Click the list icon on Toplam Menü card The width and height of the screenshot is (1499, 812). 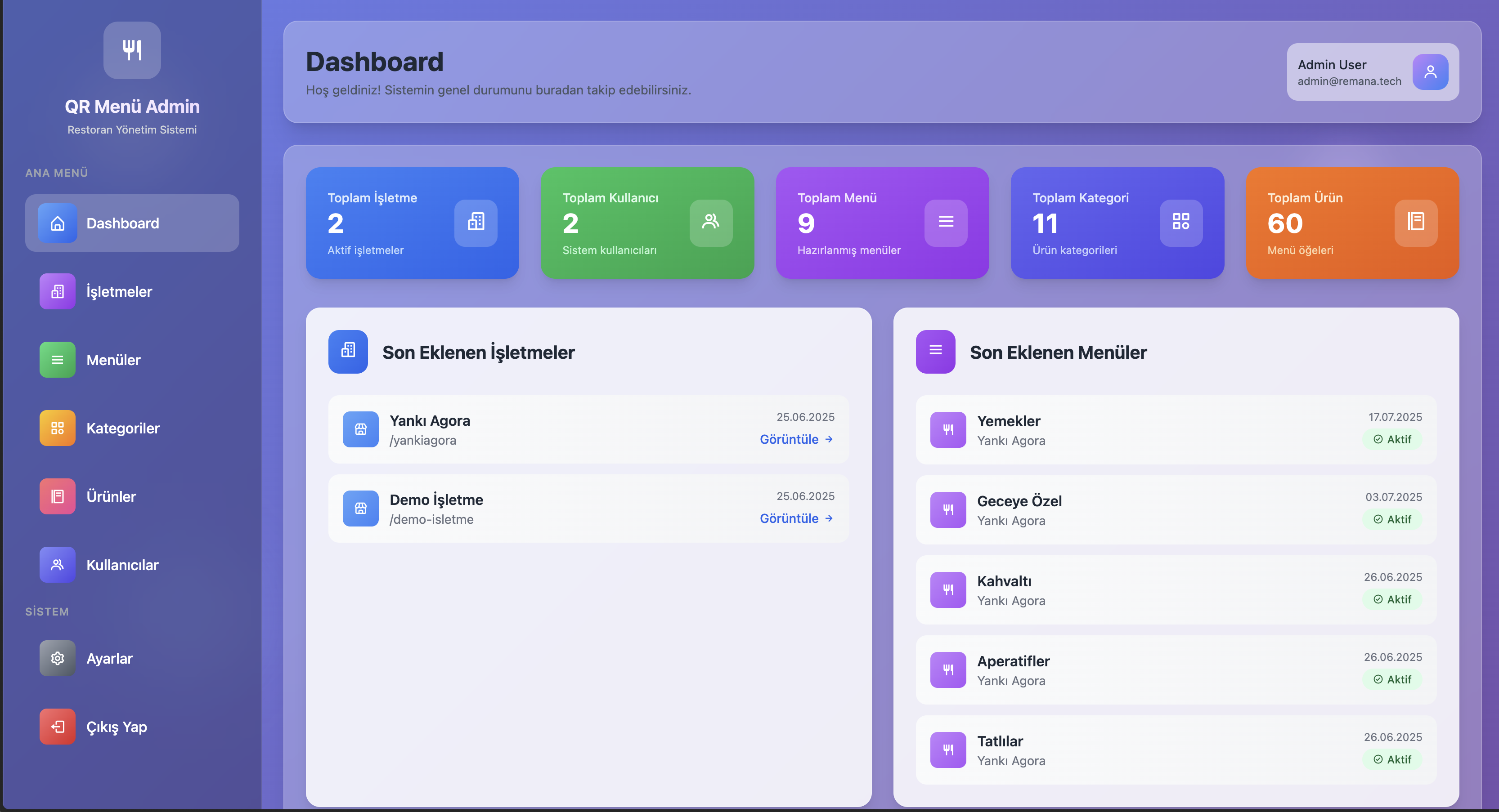coord(946,222)
